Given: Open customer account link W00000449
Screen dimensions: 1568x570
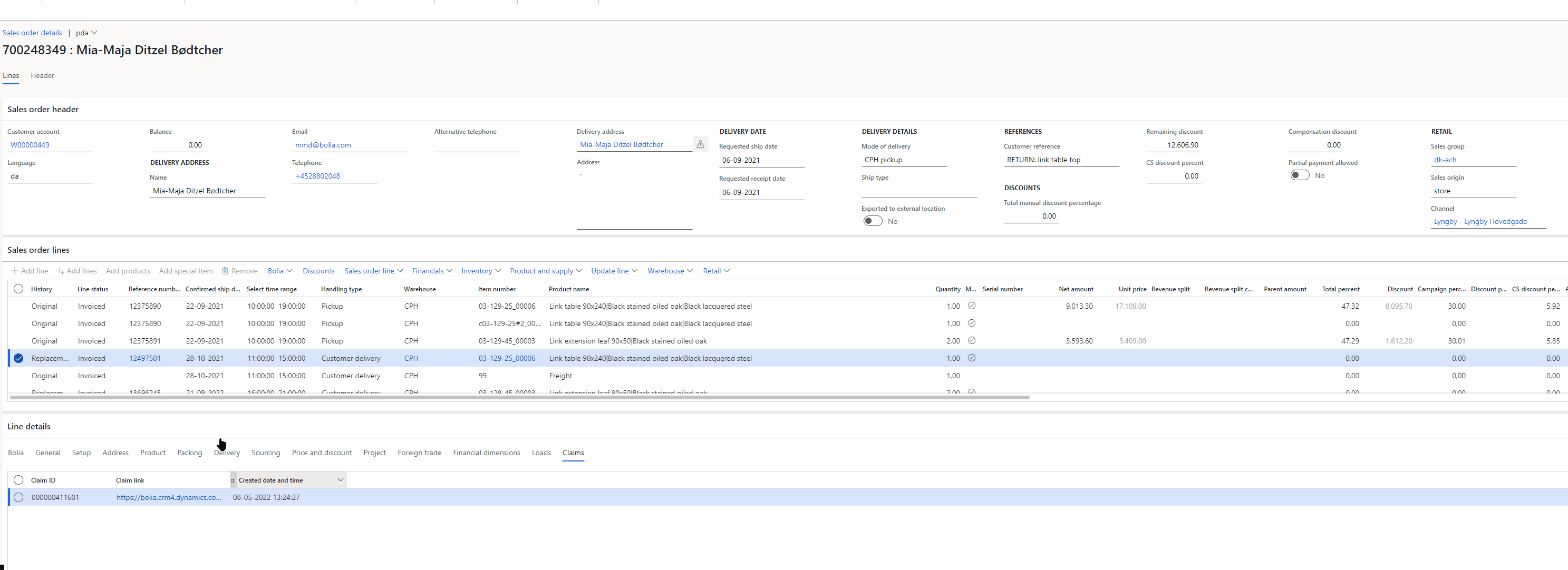Looking at the screenshot, I should pos(29,145).
